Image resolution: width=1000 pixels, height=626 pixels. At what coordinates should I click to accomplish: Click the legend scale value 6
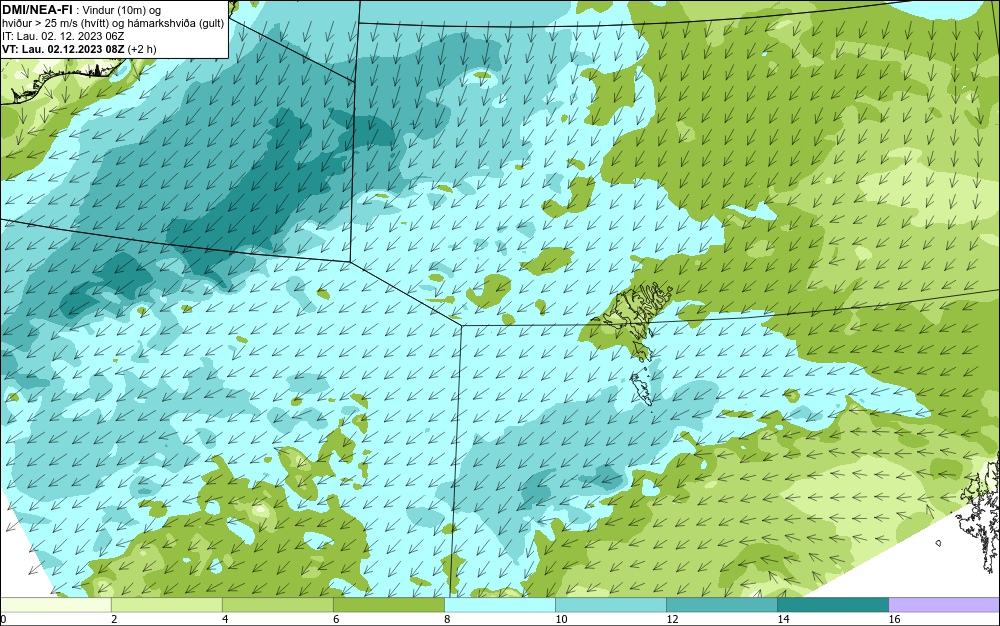(336, 619)
